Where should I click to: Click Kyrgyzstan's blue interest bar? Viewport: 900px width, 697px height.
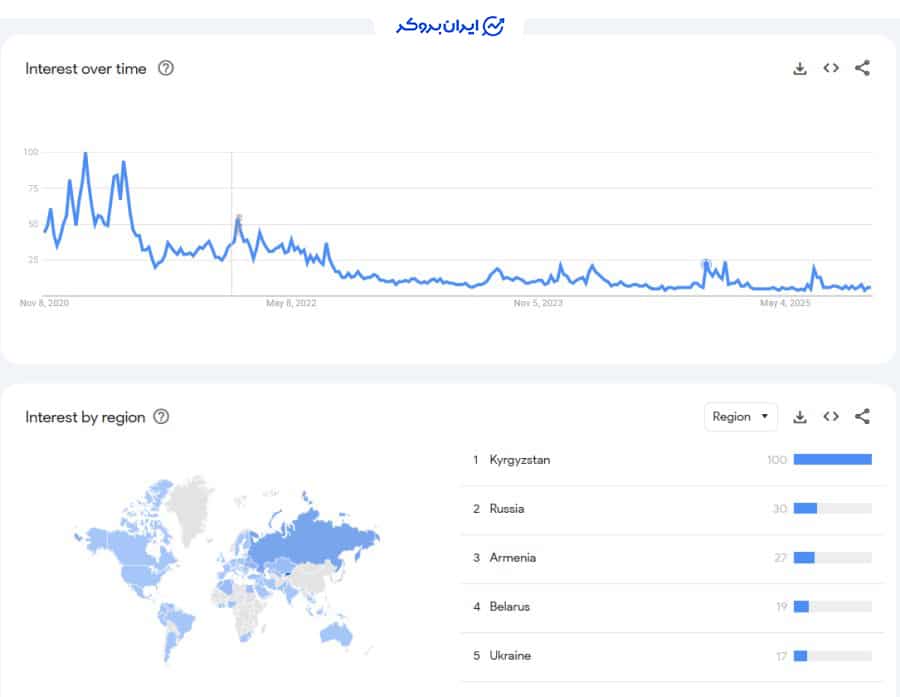coord(832,460)
